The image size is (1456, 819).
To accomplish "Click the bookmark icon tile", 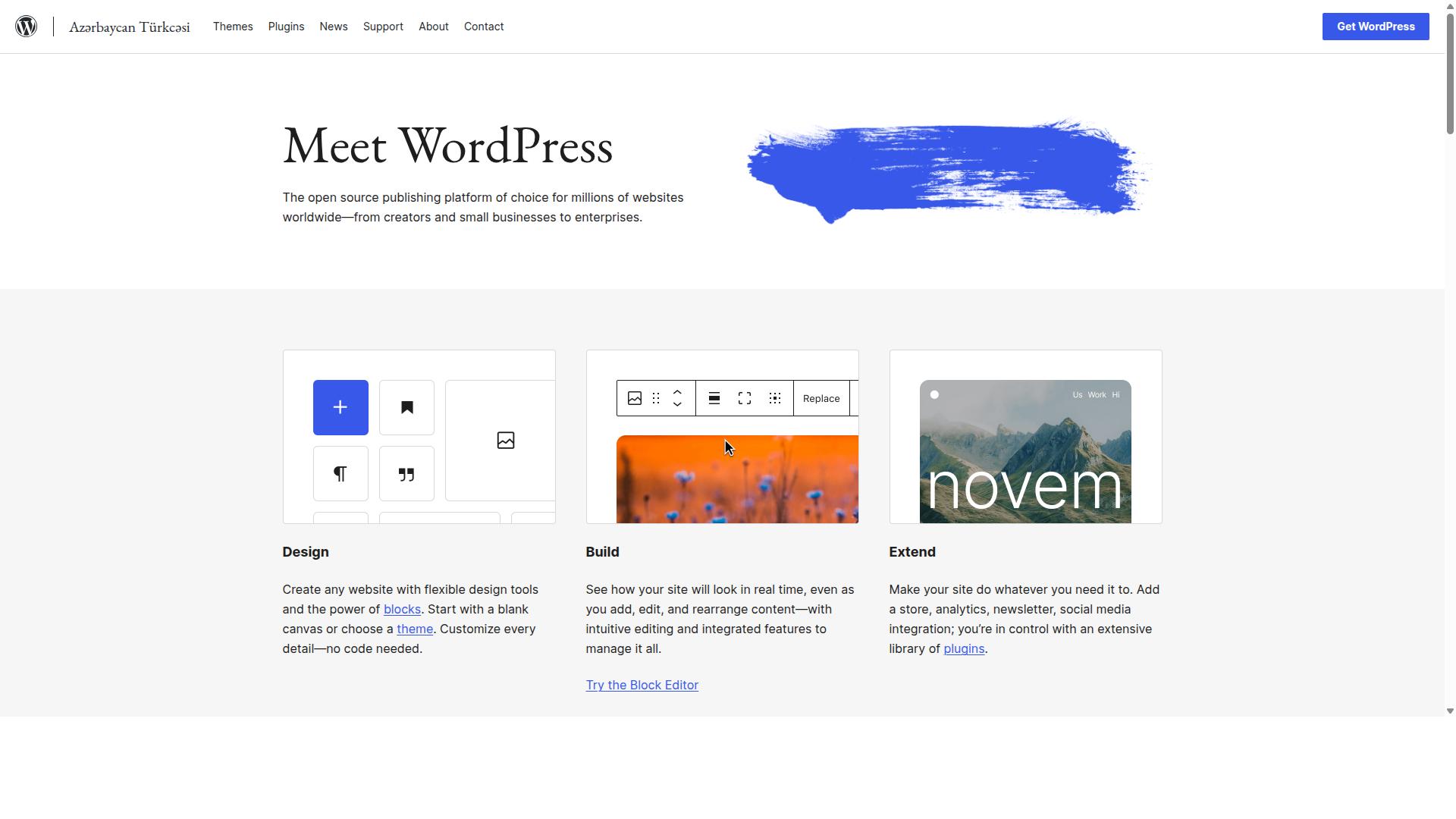I will coord(406,408).
